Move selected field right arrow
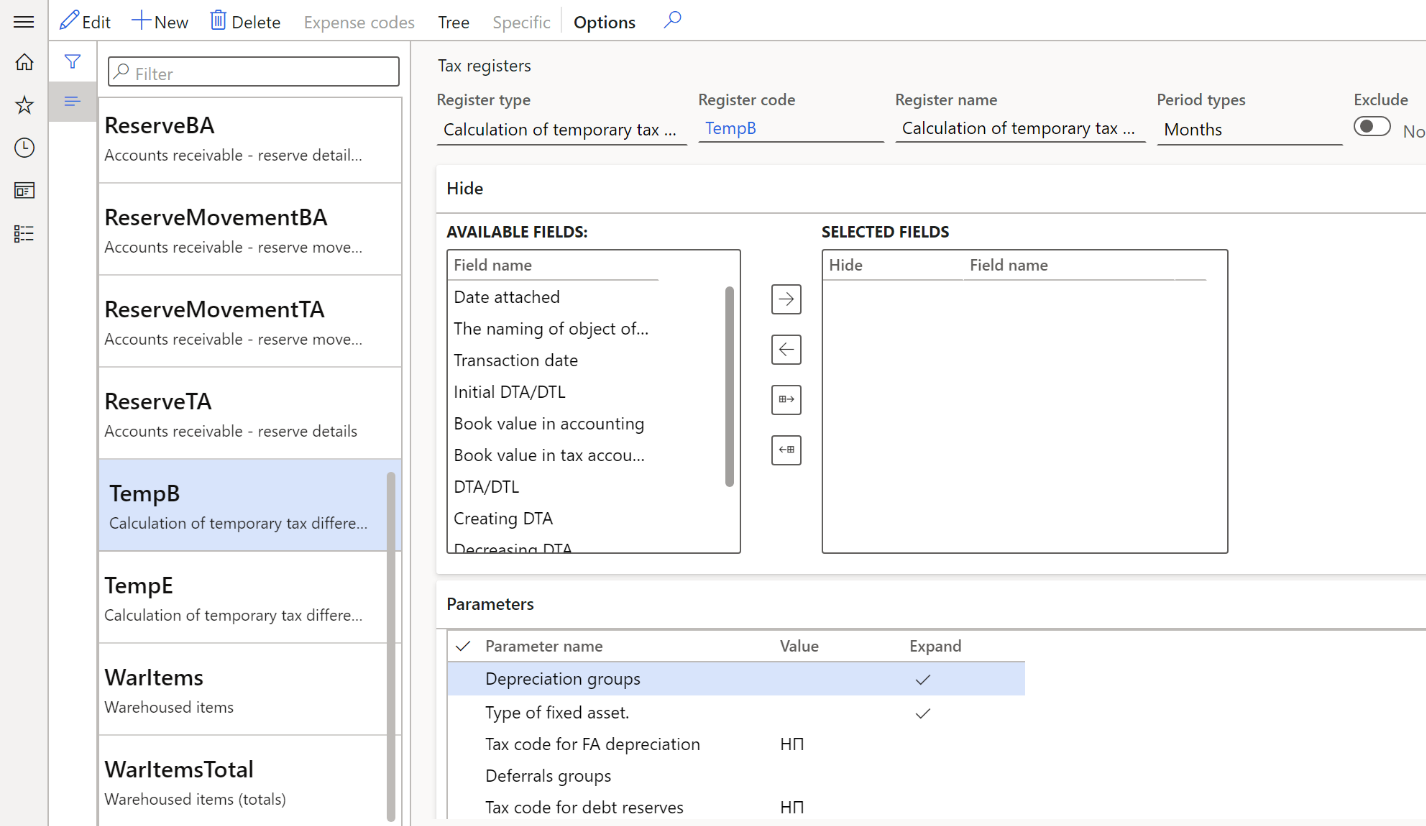Screen dimensions: 1426x826 point(786,299)
